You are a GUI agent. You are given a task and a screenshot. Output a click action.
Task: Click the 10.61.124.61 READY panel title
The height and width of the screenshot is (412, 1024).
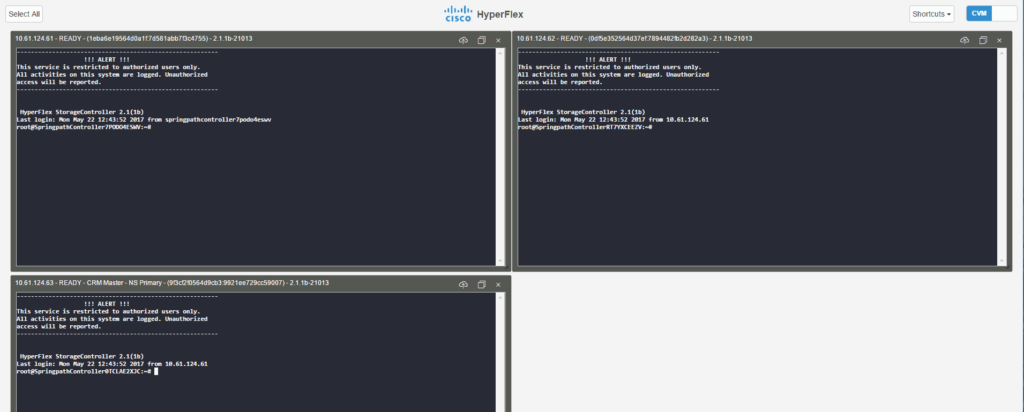click(x=134, y=39)
